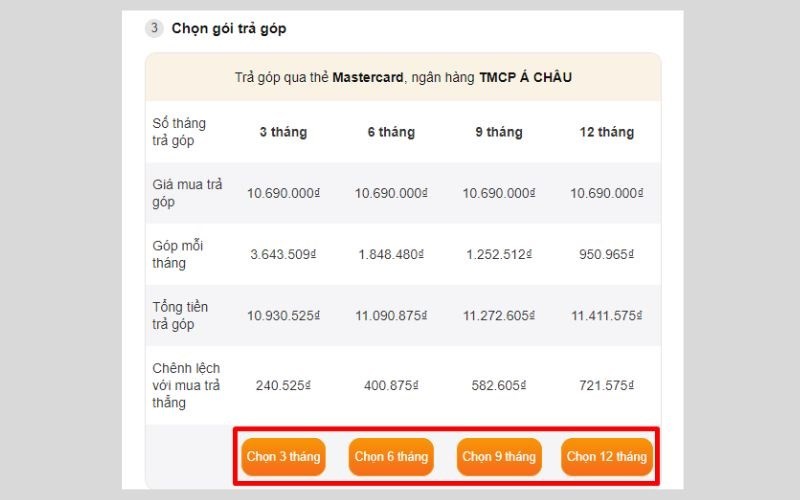The width and height of the screenshot is (800, 500).
Task: Choose the "Chọn 9 tháng" orange button
Action: [499, 457]
